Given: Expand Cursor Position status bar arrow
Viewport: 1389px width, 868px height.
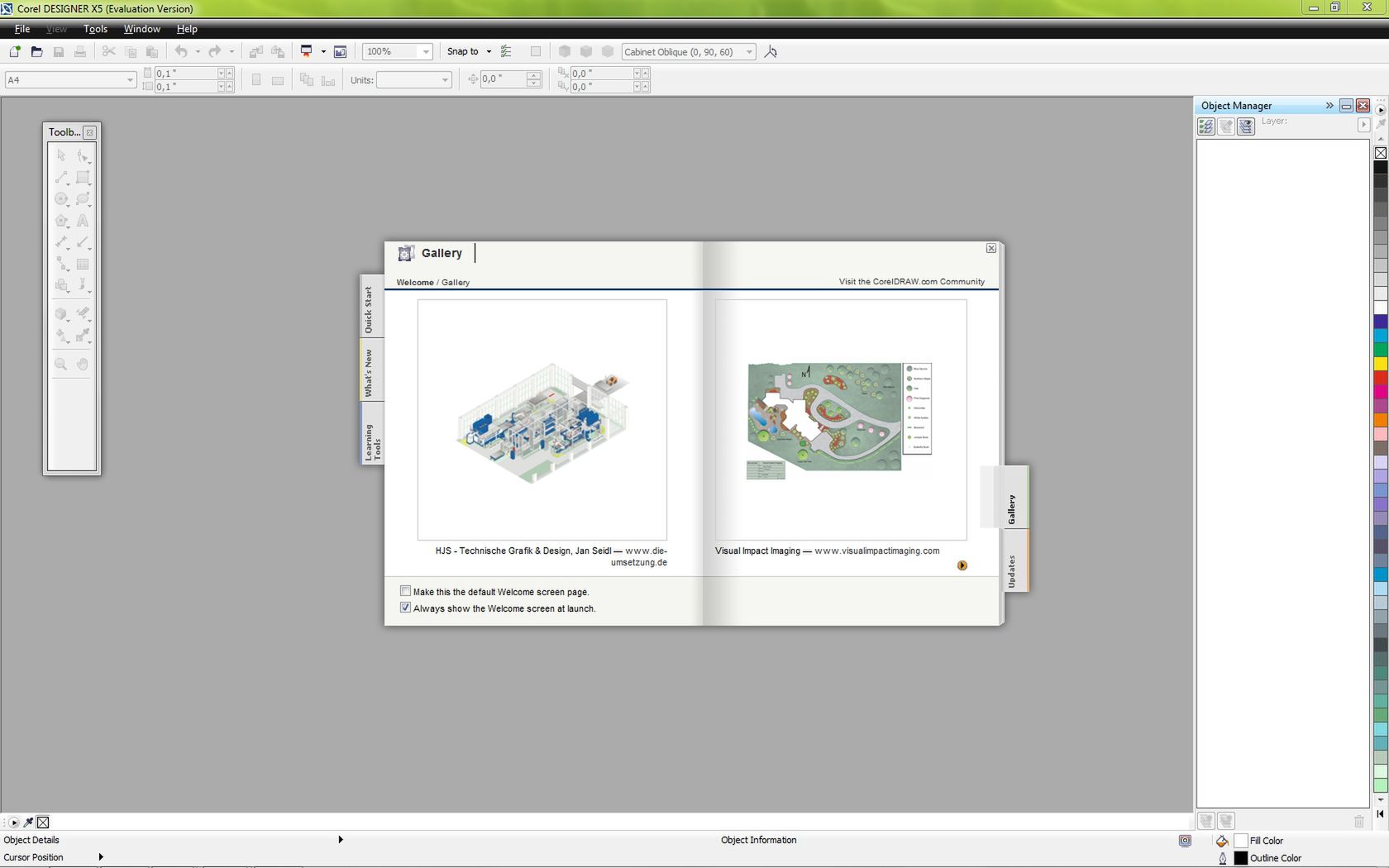Looking at the screenshot, I should coord(101,857).
